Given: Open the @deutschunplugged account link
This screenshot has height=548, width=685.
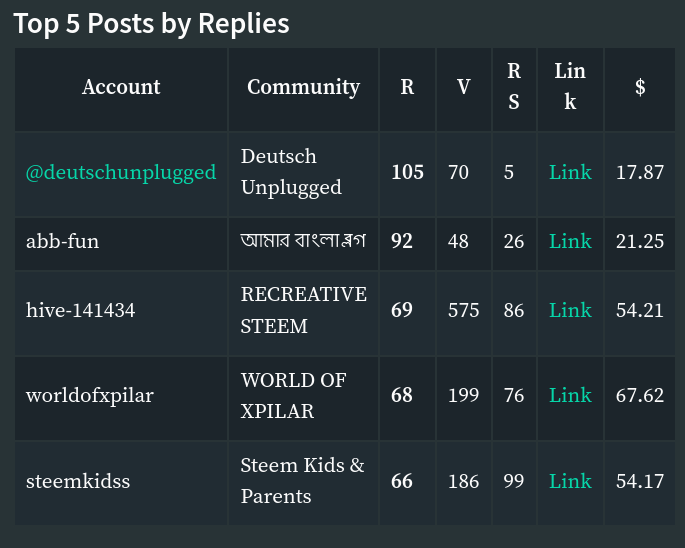Looking at the screenshot, I should [x=121, y=172].
